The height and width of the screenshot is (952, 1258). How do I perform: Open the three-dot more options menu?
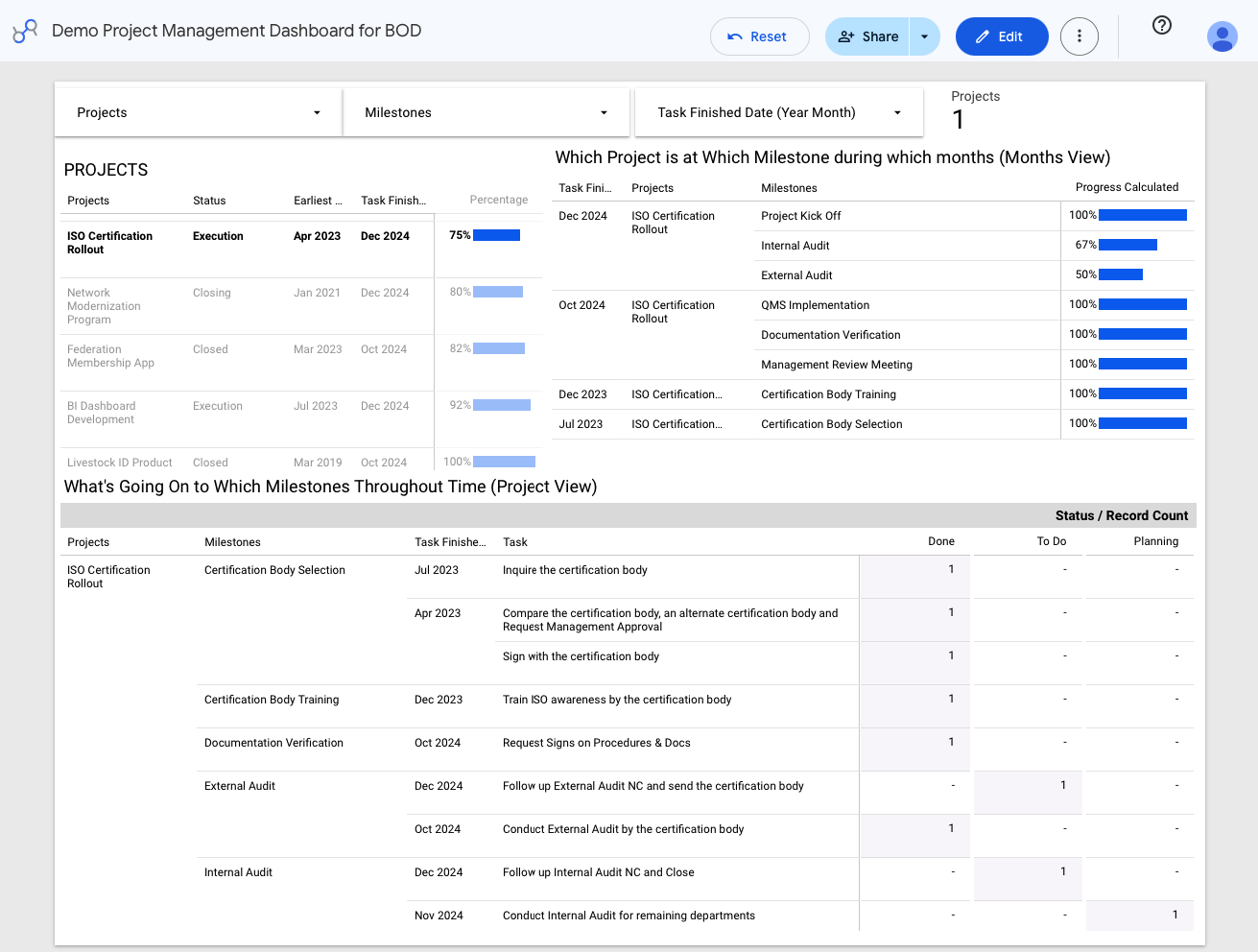tap(1080, 36)
